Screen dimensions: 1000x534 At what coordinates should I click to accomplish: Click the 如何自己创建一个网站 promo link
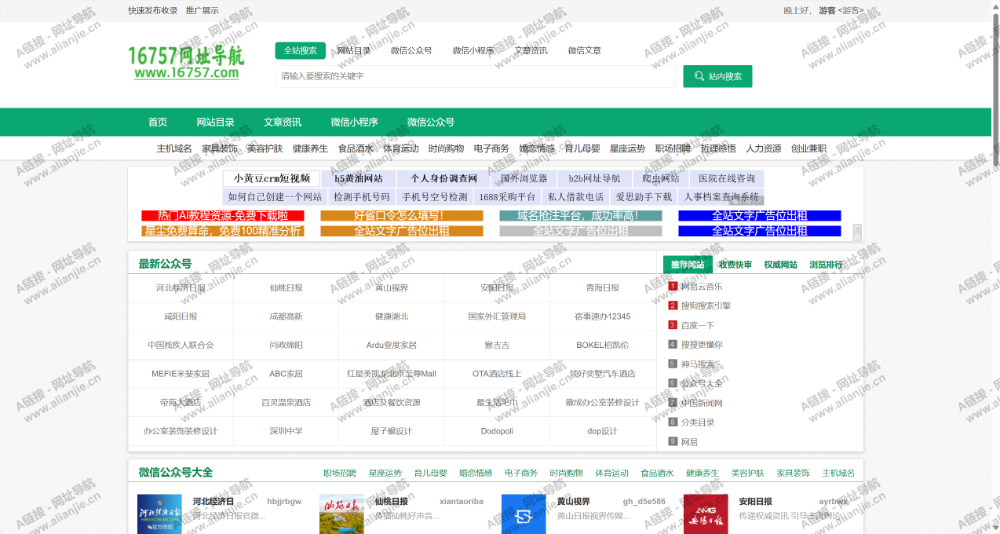coord(275,197)
